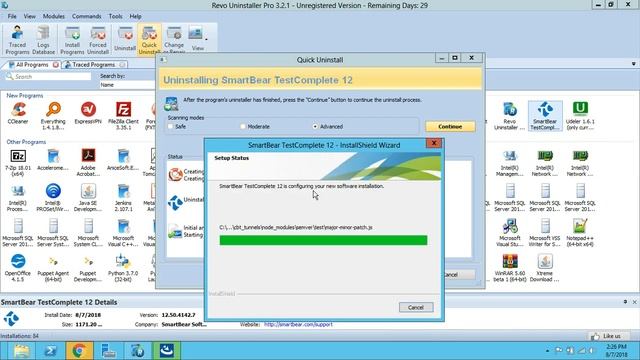Open the Help menu
This screenshot has height=360, width=640.
tap(135, 16)
